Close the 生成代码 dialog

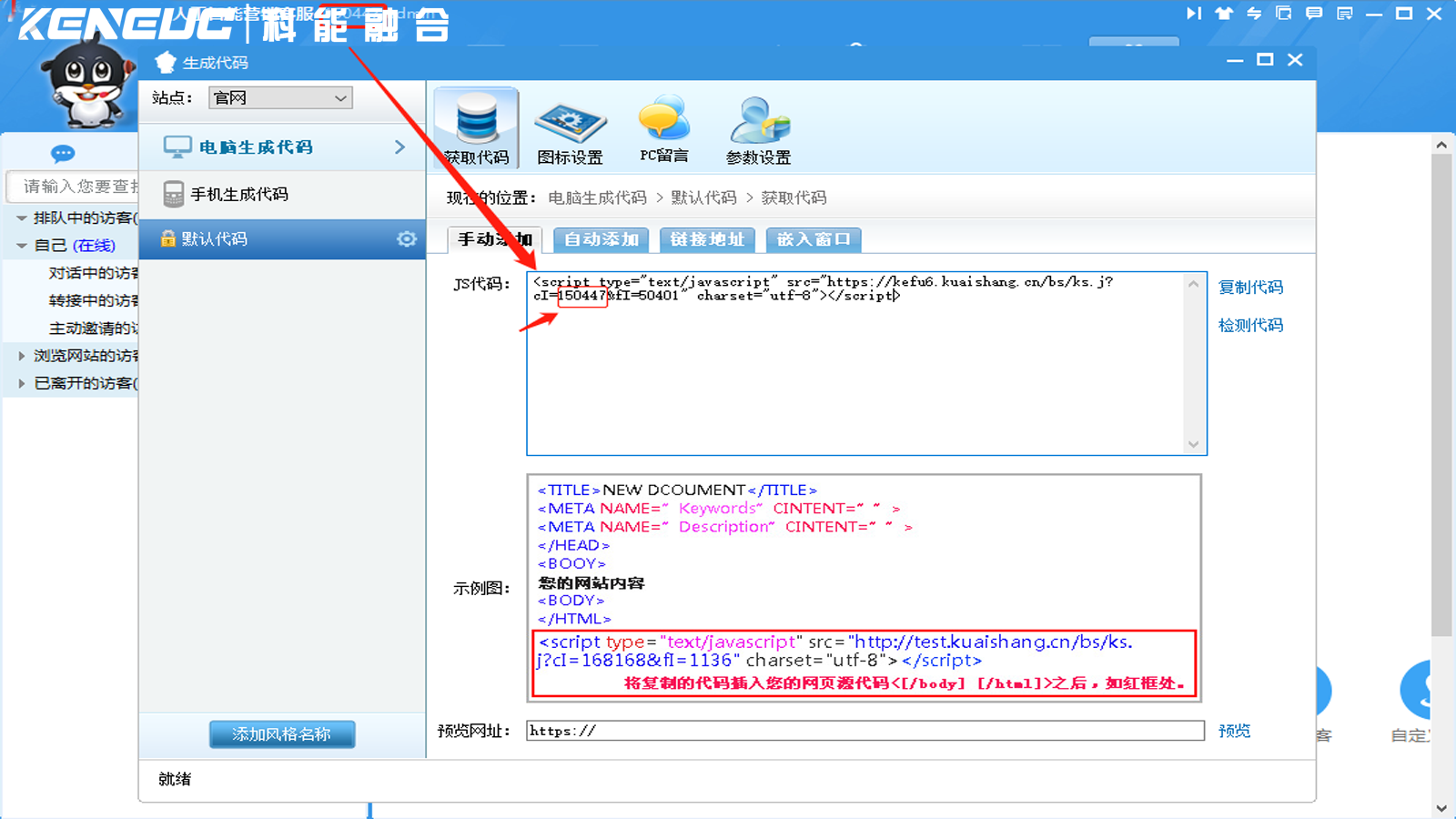coord(1295,59)
